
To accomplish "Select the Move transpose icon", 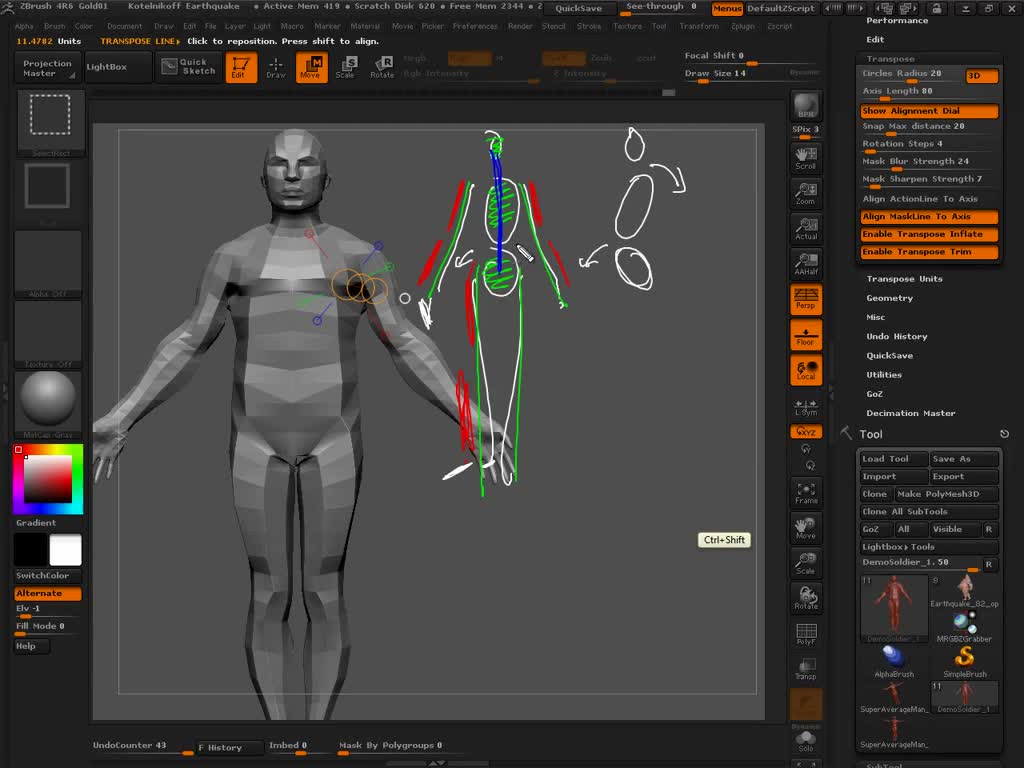I will tap(312, 68).
